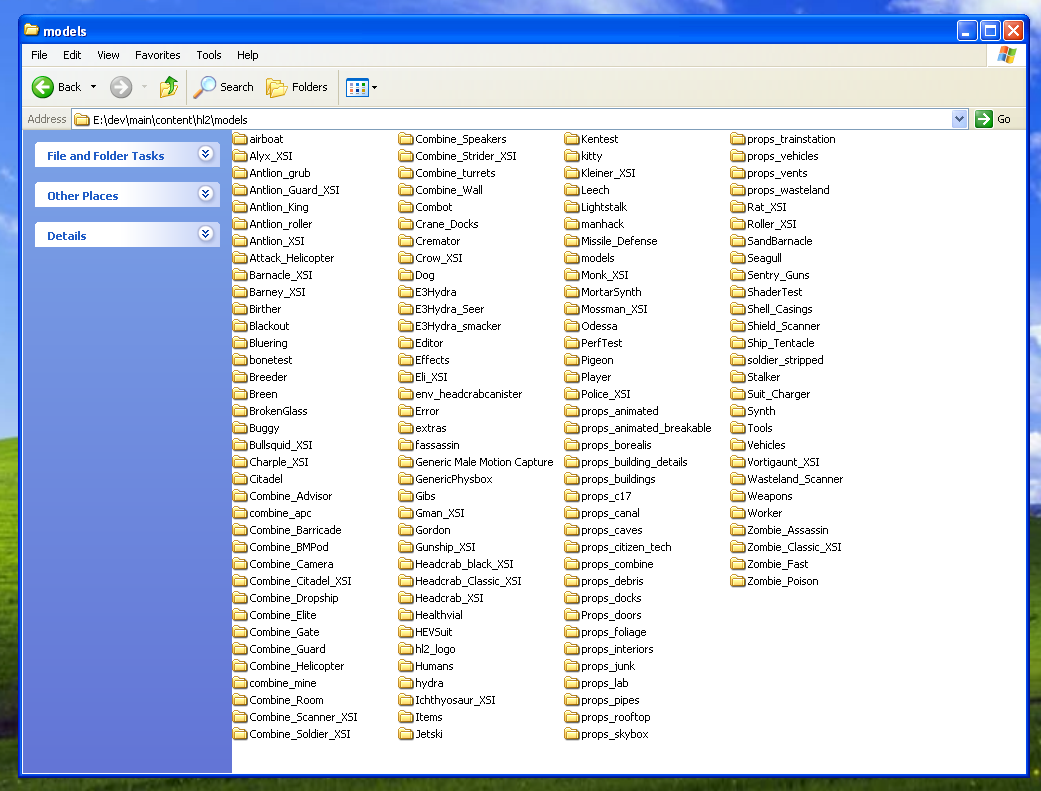Select the Cremator folder icon

click(x=406, y=241)
